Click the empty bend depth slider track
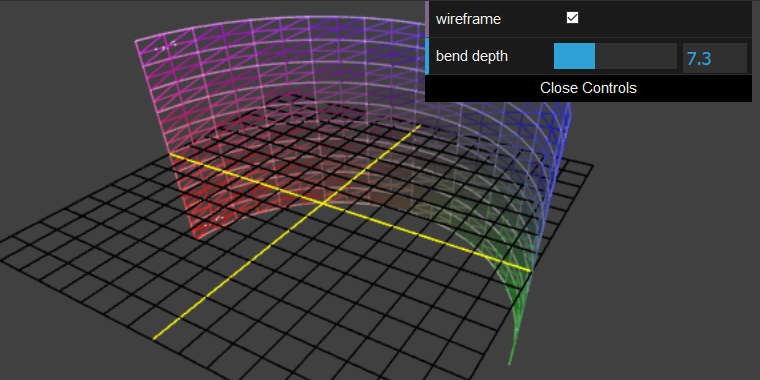 coord(636,56)
